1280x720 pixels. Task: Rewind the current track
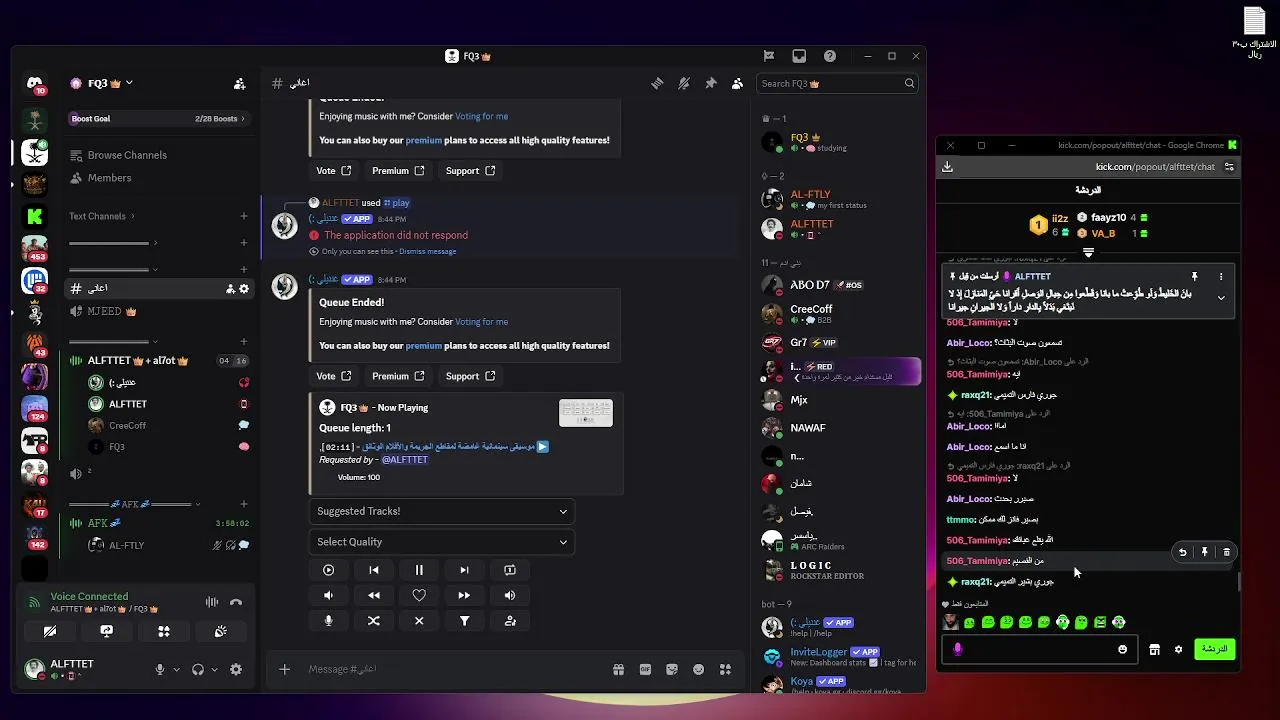(x=374, y=595)
